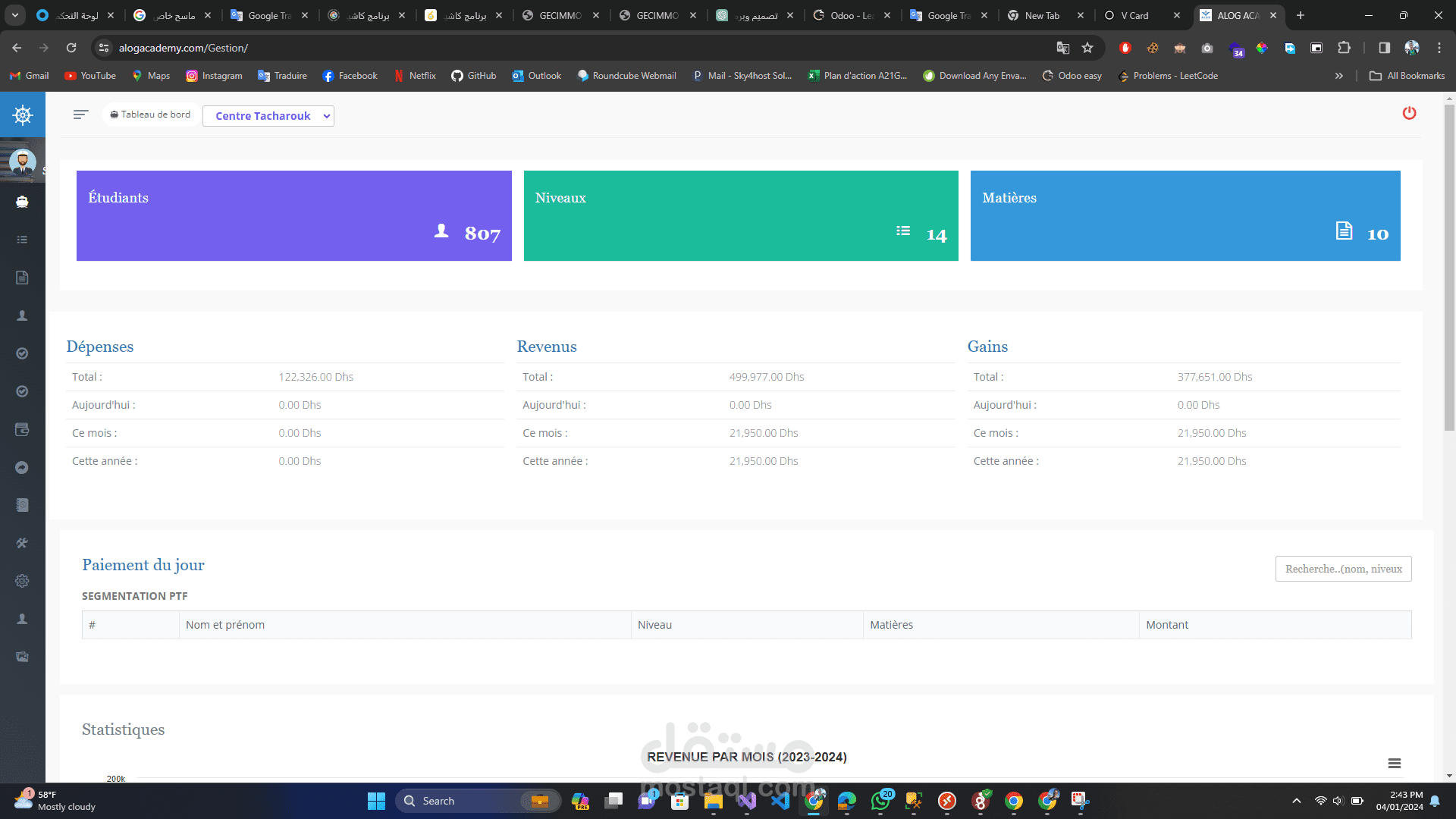This screenshot has width=1456, height=819.
Task: Select the Revenus total 499,977.00 Dhs value
Action: pos(767,377)
